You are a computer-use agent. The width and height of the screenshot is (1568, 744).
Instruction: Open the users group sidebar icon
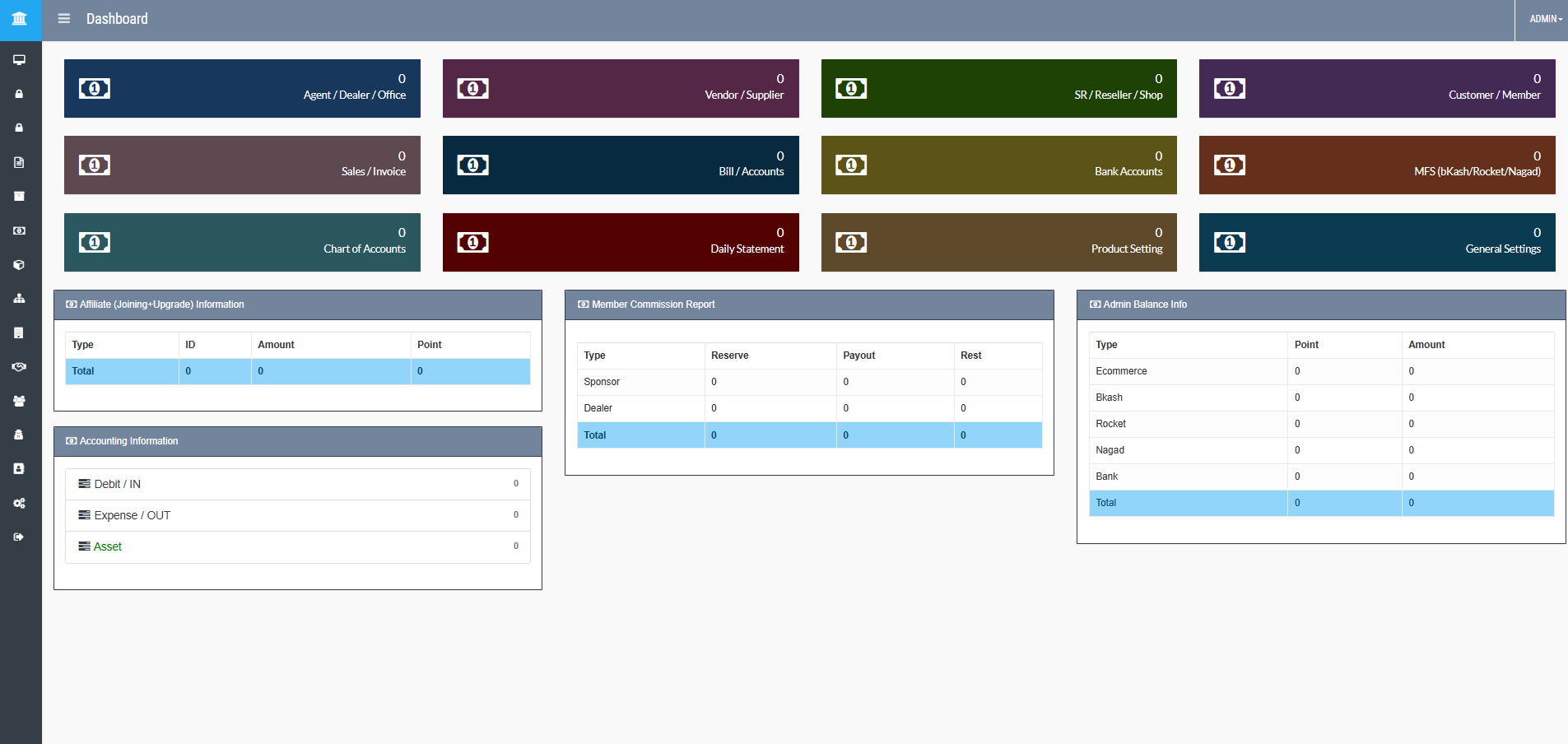pyautogui.click(x=19, y=401)
